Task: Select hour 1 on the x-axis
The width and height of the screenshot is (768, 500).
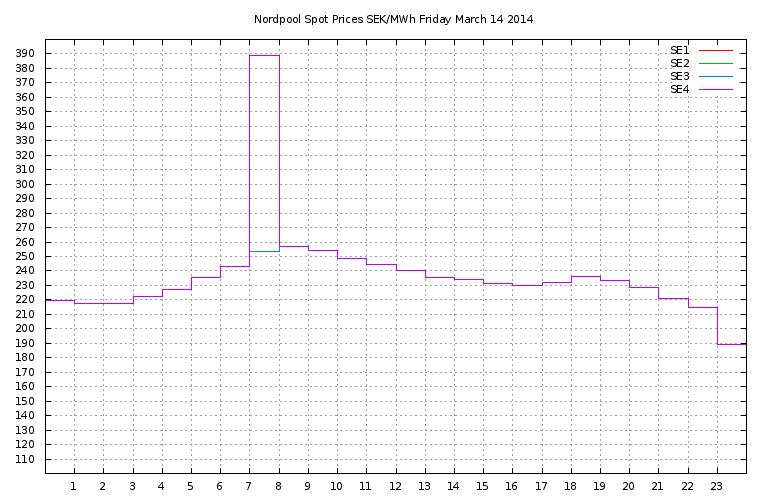Action: coord(73,486)
